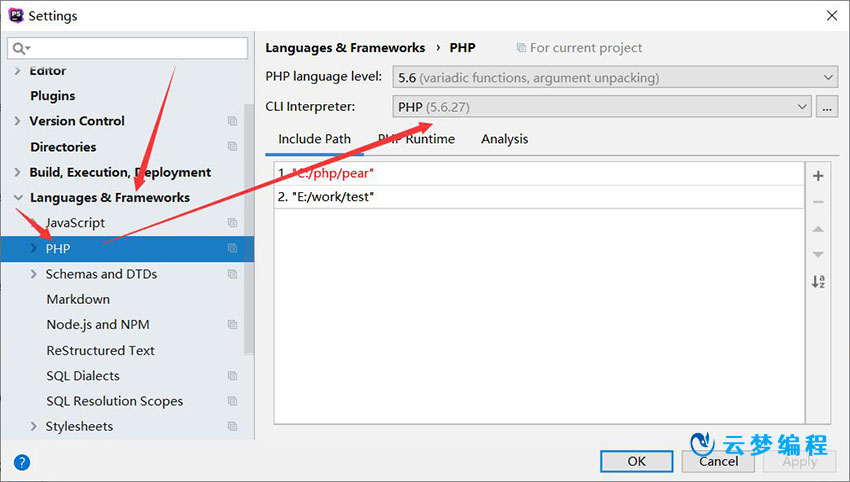Click the move path down arrow icon
Screen dimensions: 850x482
click(818, 255)
